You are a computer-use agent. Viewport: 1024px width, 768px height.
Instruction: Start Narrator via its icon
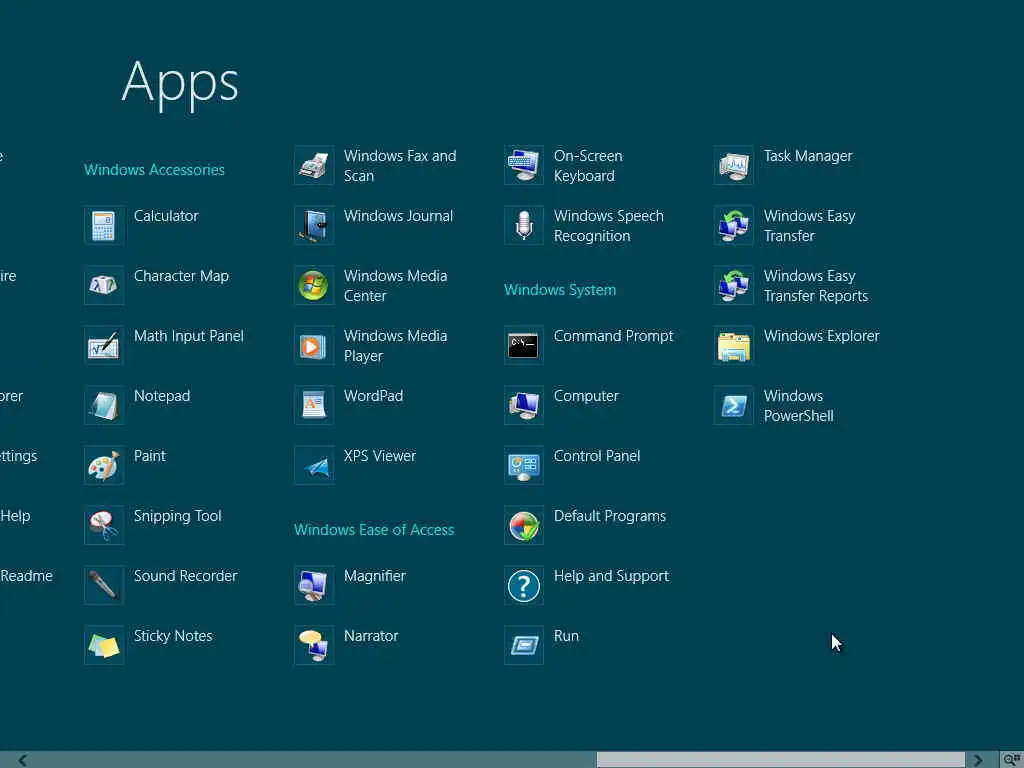[x=314, y=646]
